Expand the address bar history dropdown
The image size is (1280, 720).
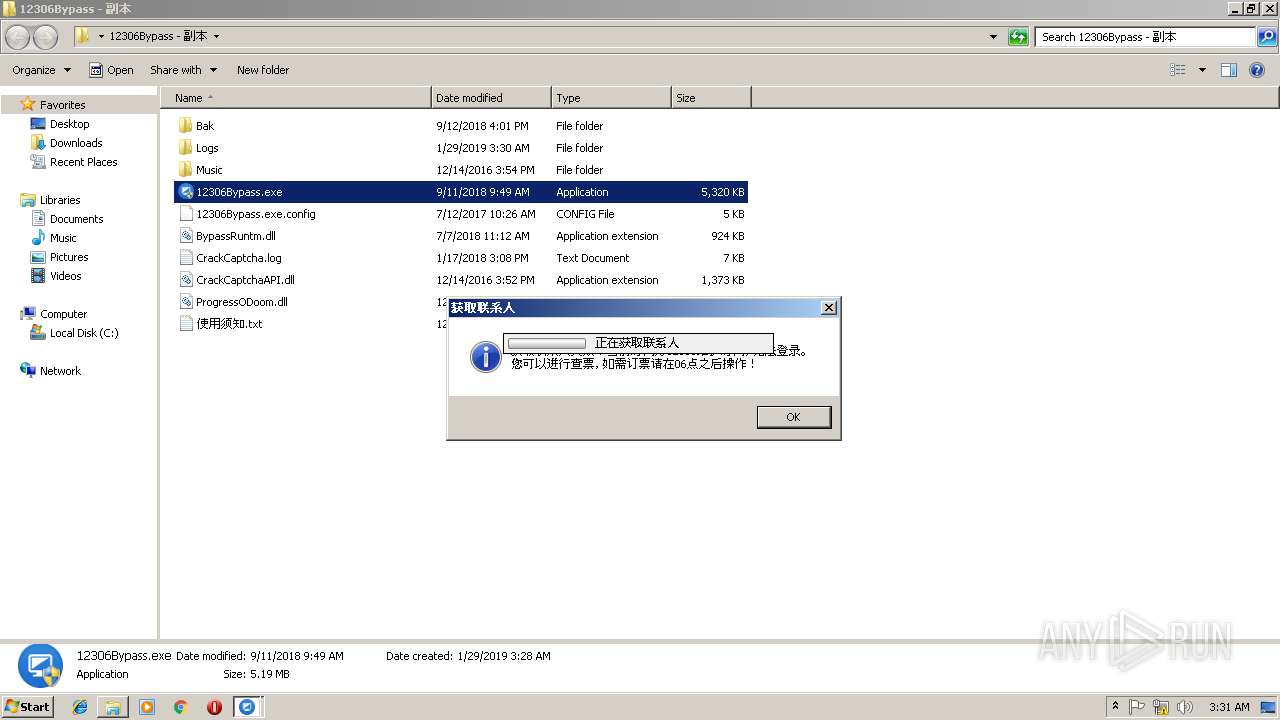point(993,37)
